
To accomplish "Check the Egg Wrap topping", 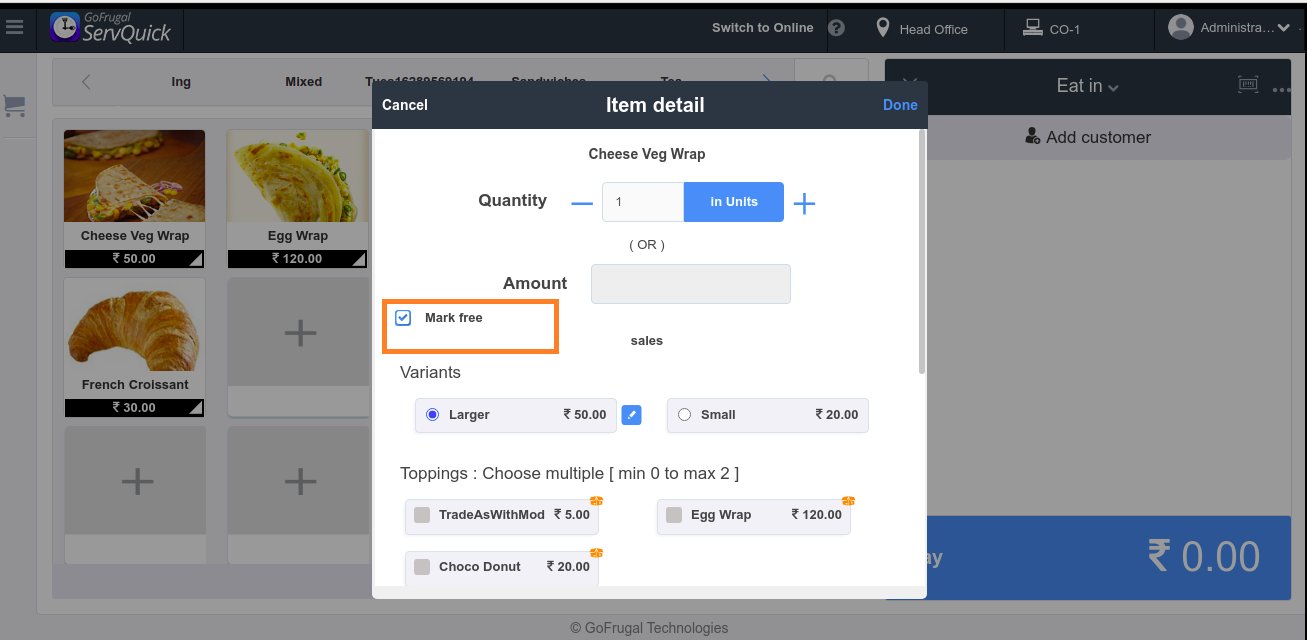I will coord(674,515).
